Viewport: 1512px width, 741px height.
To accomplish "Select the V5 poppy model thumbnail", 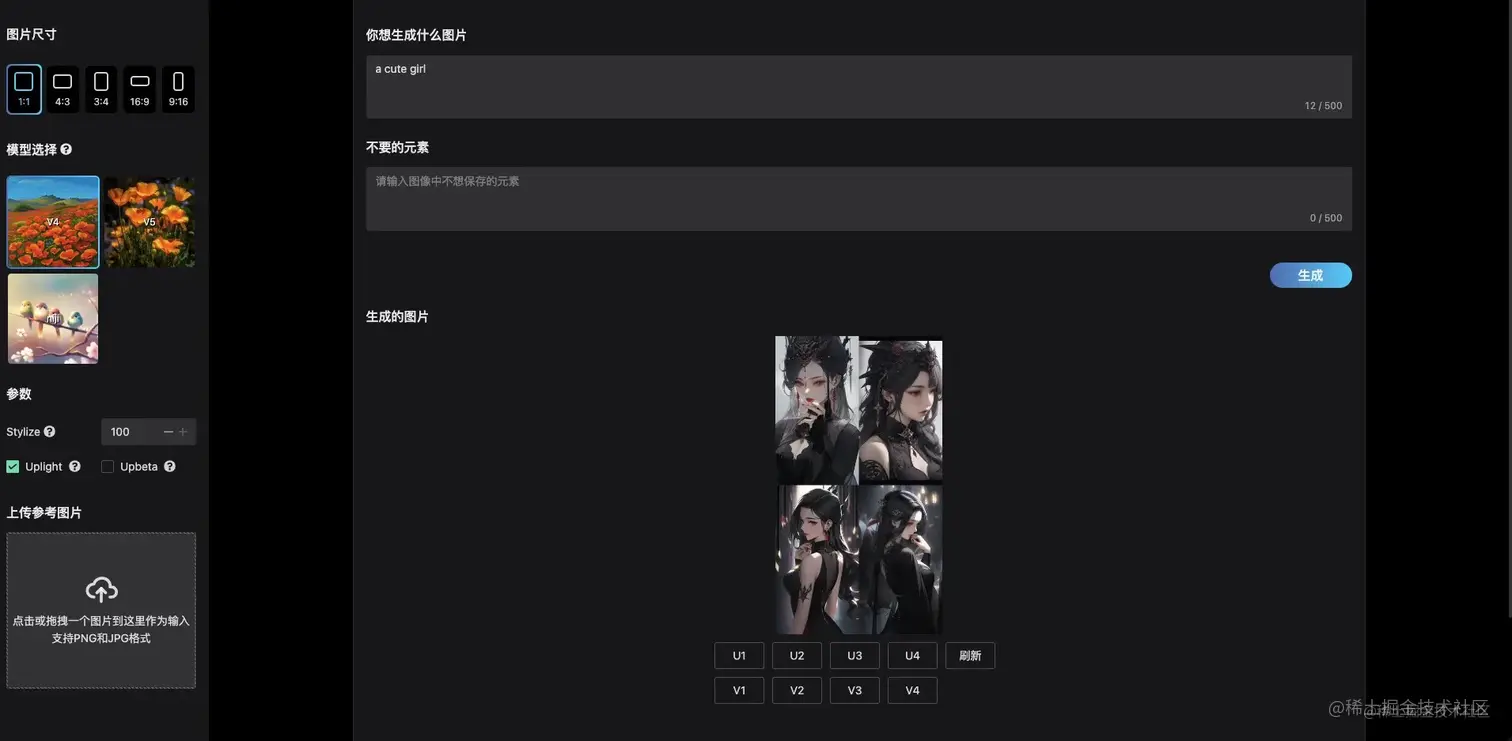I will 150,222.
